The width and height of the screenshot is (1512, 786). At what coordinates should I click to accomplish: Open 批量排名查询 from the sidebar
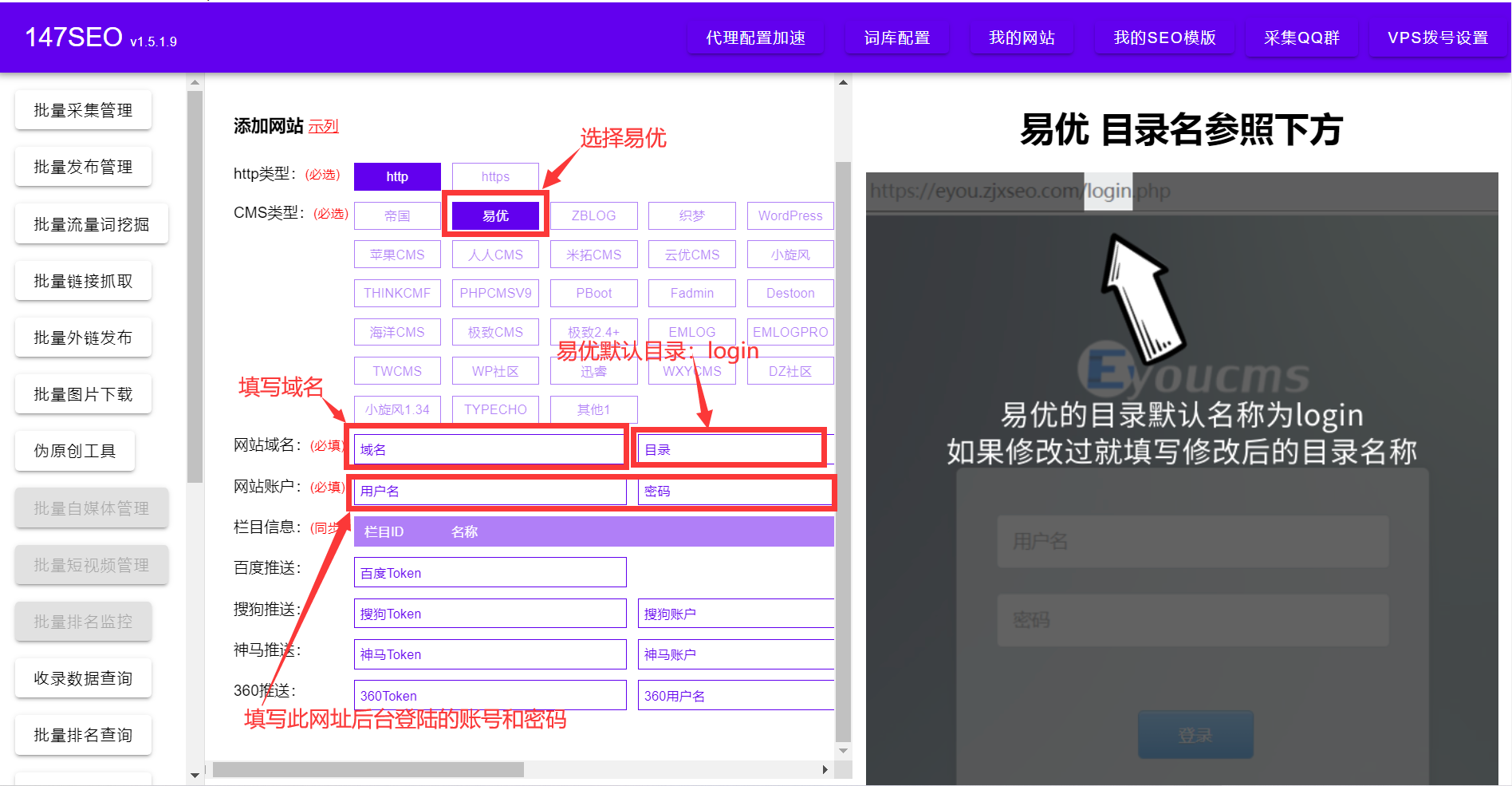click(x=83, y=735)
